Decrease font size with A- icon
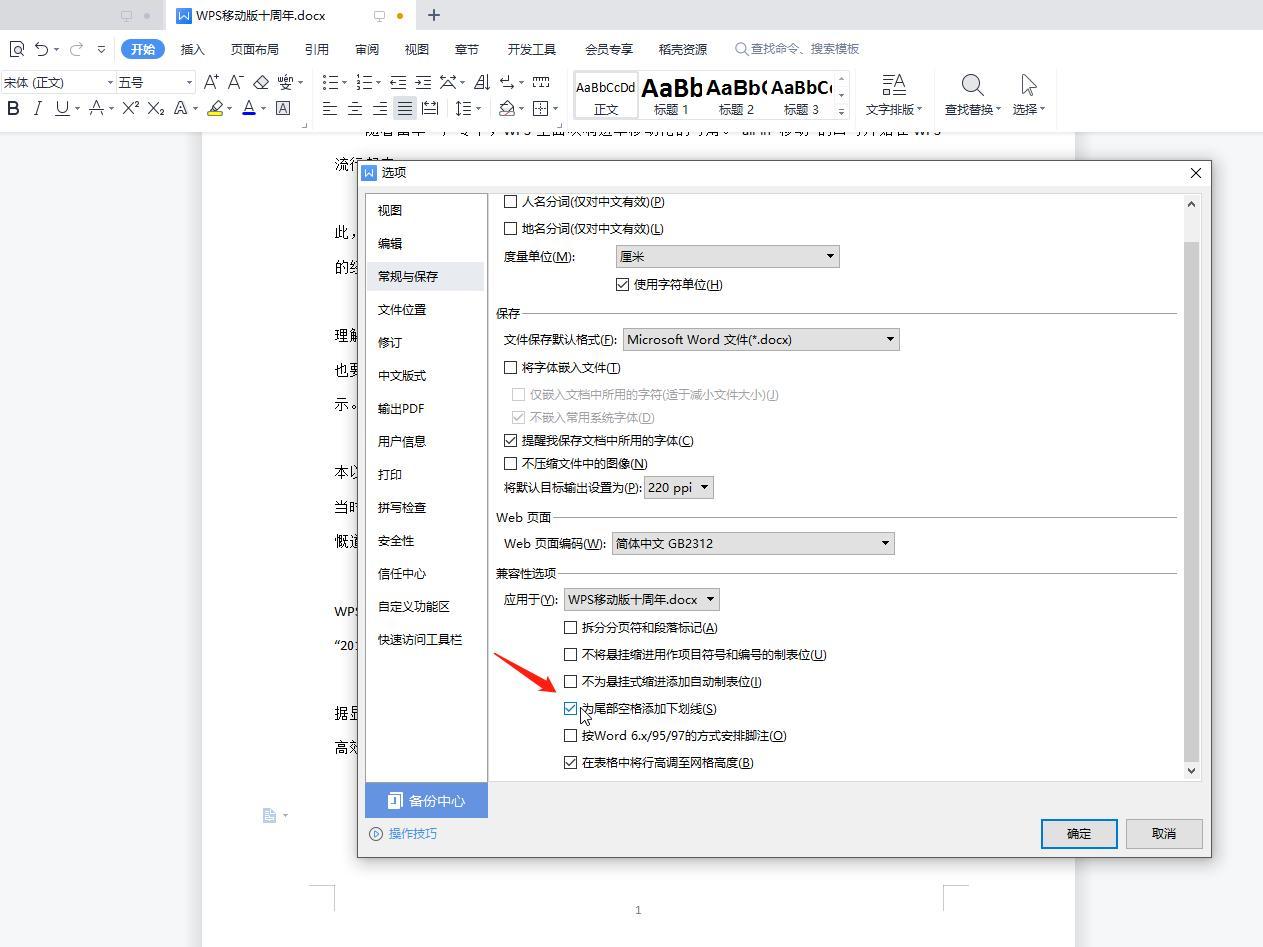1263x947 pixels. pos(236,82)
